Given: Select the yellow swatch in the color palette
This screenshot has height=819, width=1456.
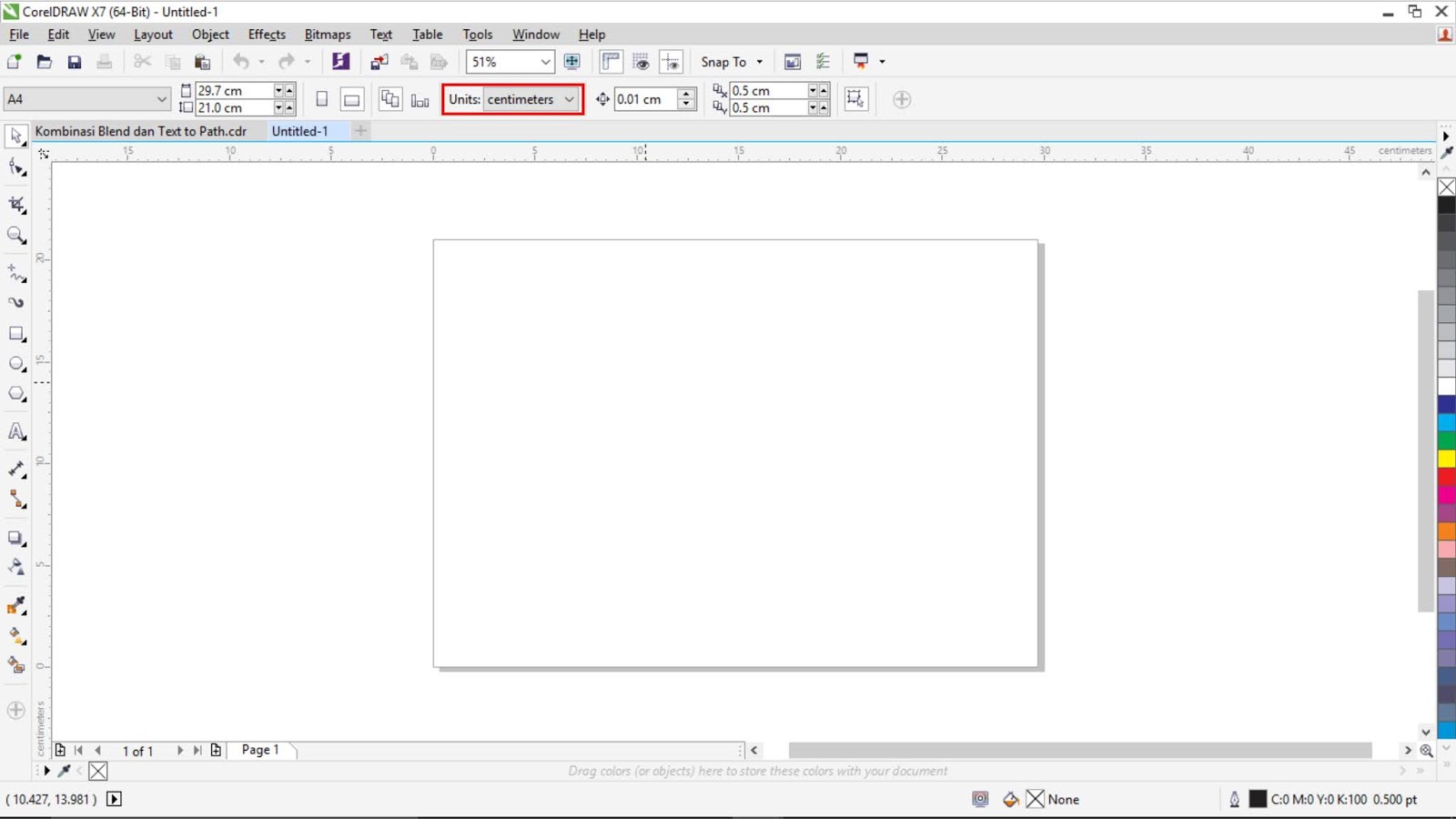Looking at the screenshot, I should click(1446, 460).
